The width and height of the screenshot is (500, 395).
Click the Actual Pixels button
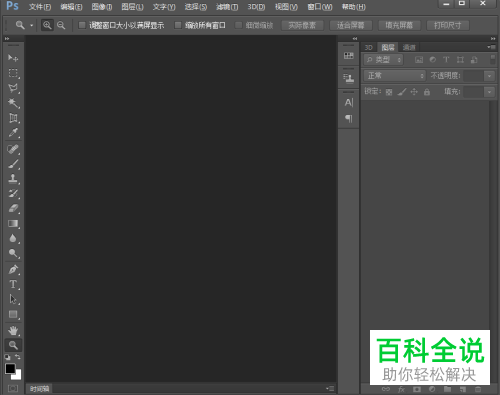[302, 25]
